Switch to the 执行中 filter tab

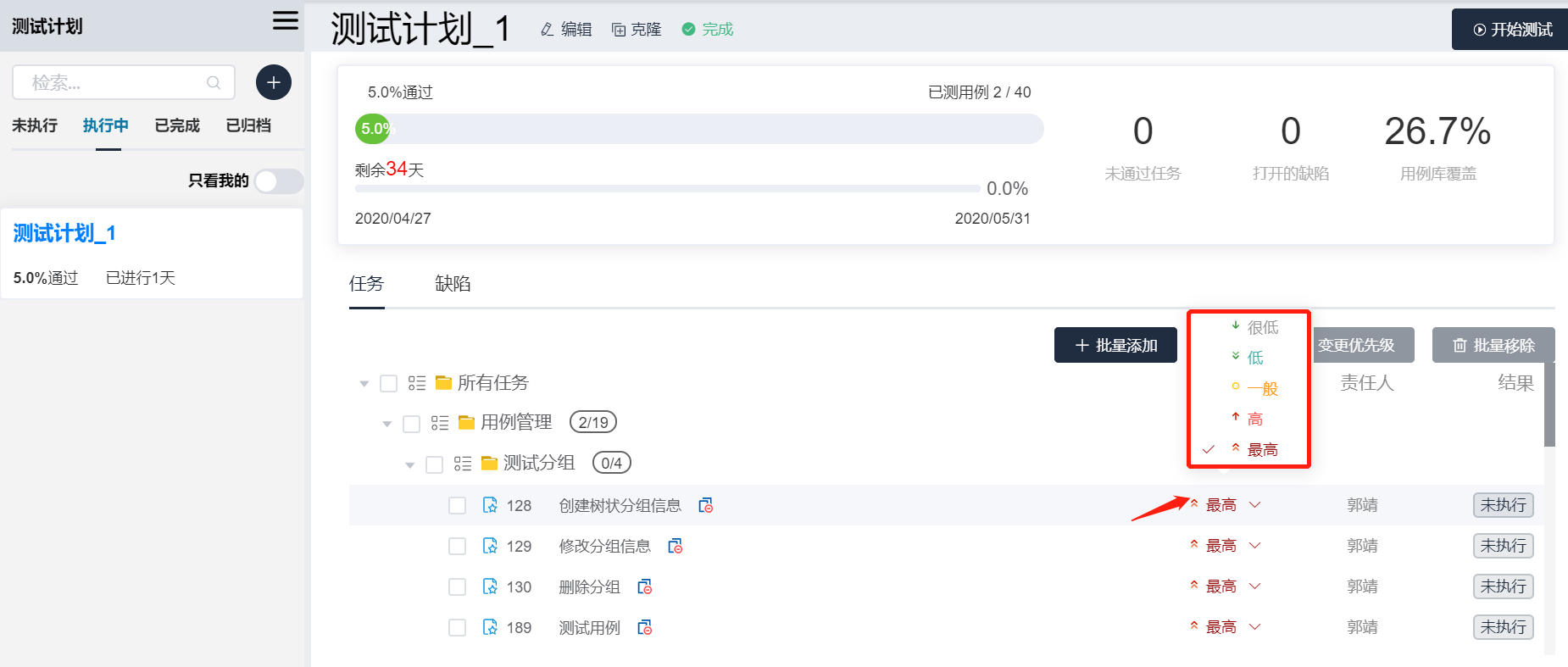coord(106,125)
